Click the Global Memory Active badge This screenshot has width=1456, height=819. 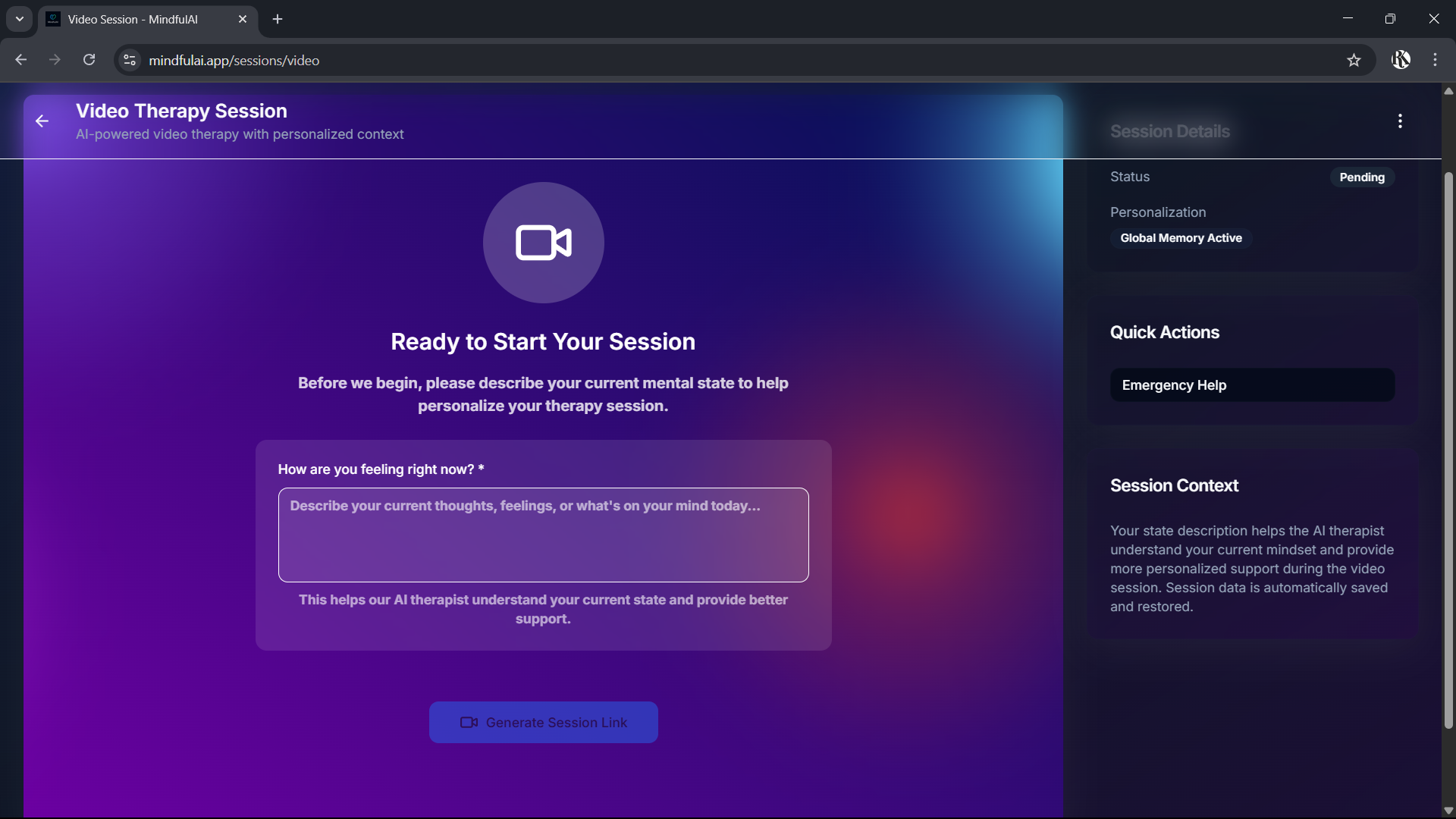[1181, 238]
